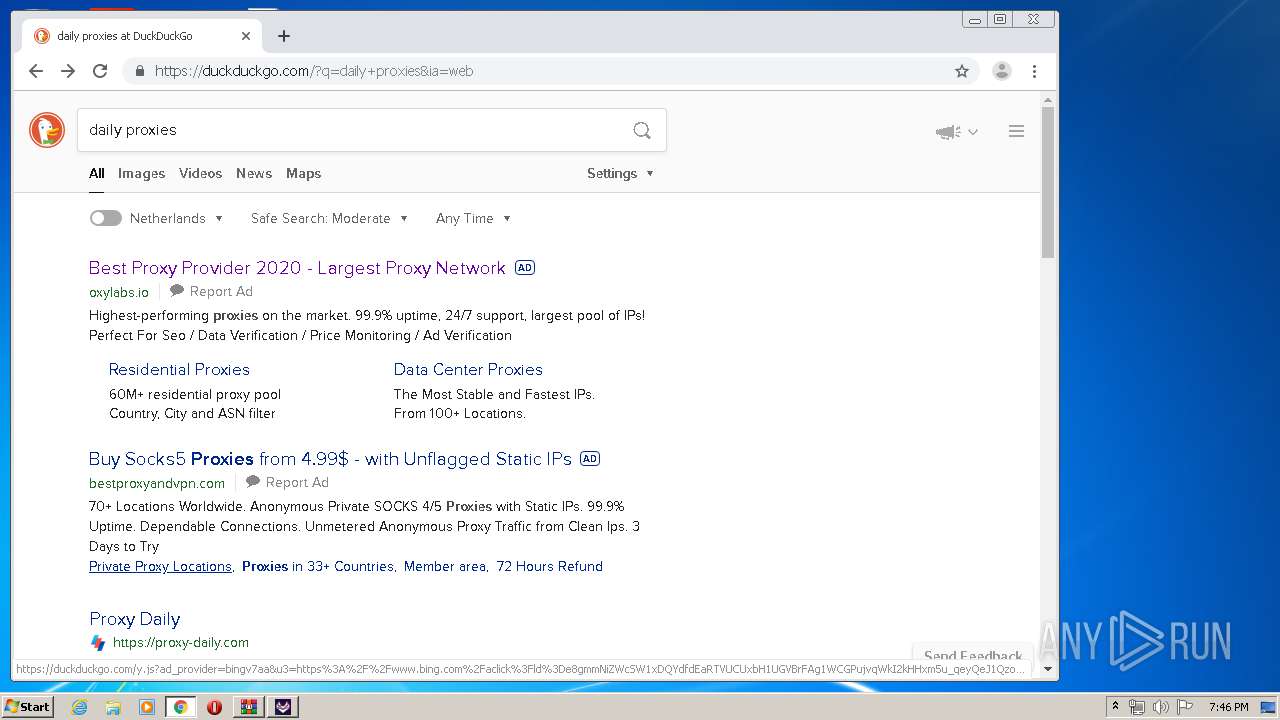Select the daily proxies browser tab
The width and height of the screenshot is (1280, 720).
(141, 36)
